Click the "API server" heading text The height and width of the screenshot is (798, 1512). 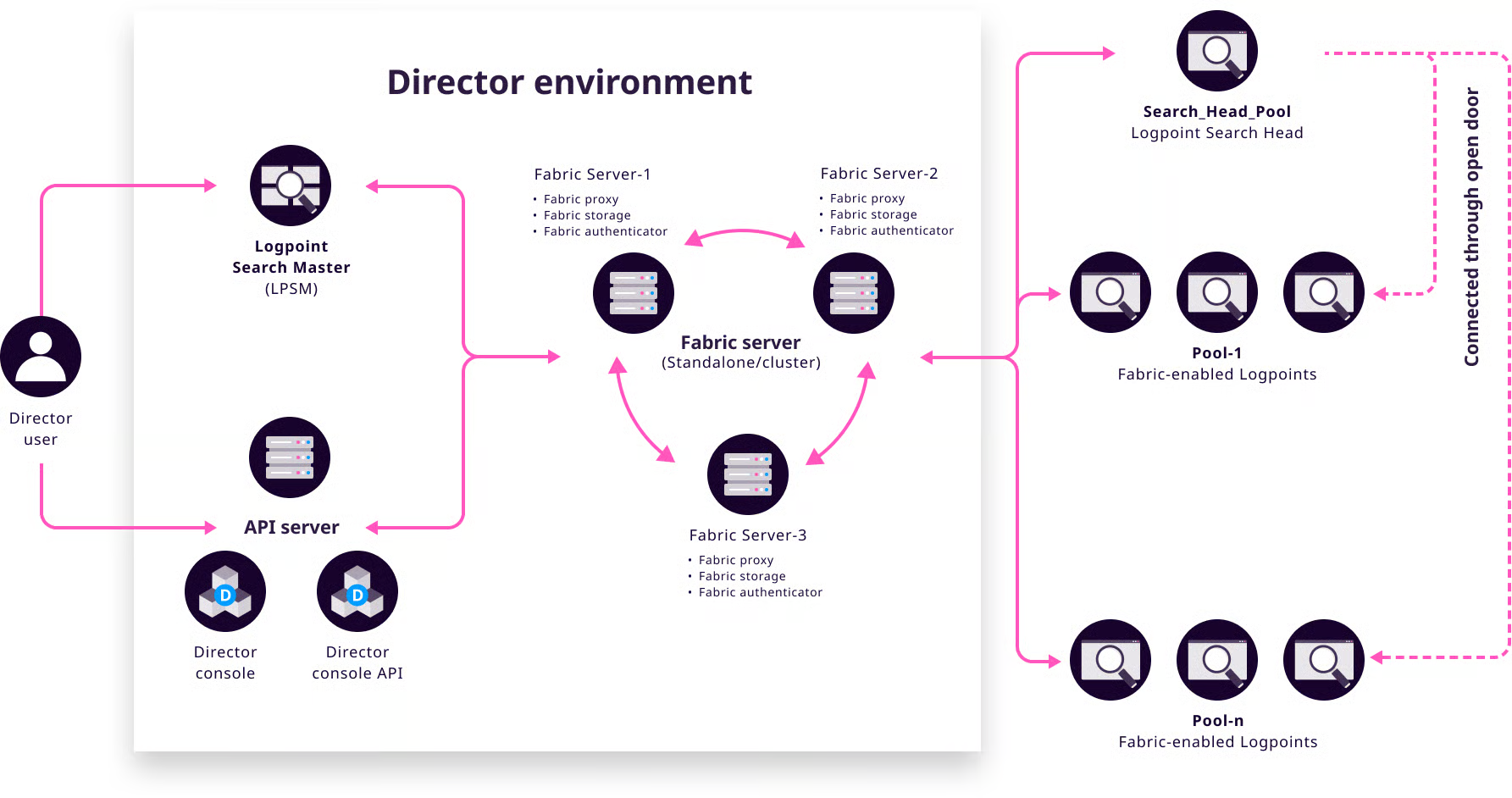pos(291,528)
